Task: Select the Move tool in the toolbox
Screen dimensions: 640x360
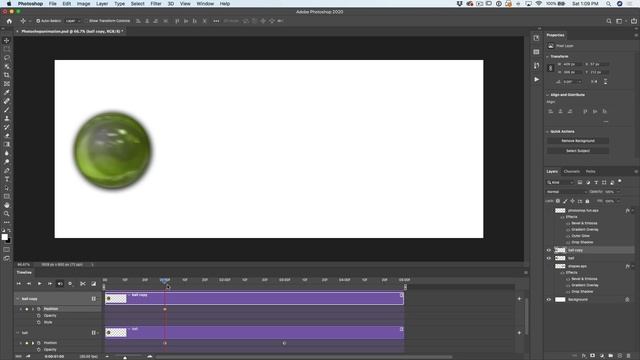Action: click(x=7, y=40)
